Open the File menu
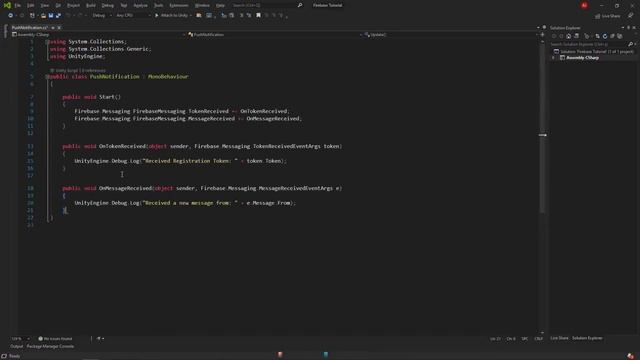 pos(18,5)
